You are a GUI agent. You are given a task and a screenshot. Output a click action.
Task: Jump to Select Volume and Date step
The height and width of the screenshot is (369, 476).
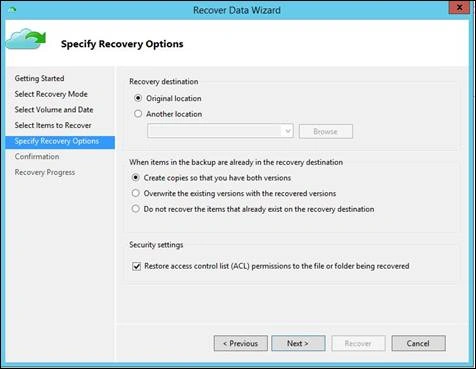click(54, 110)
